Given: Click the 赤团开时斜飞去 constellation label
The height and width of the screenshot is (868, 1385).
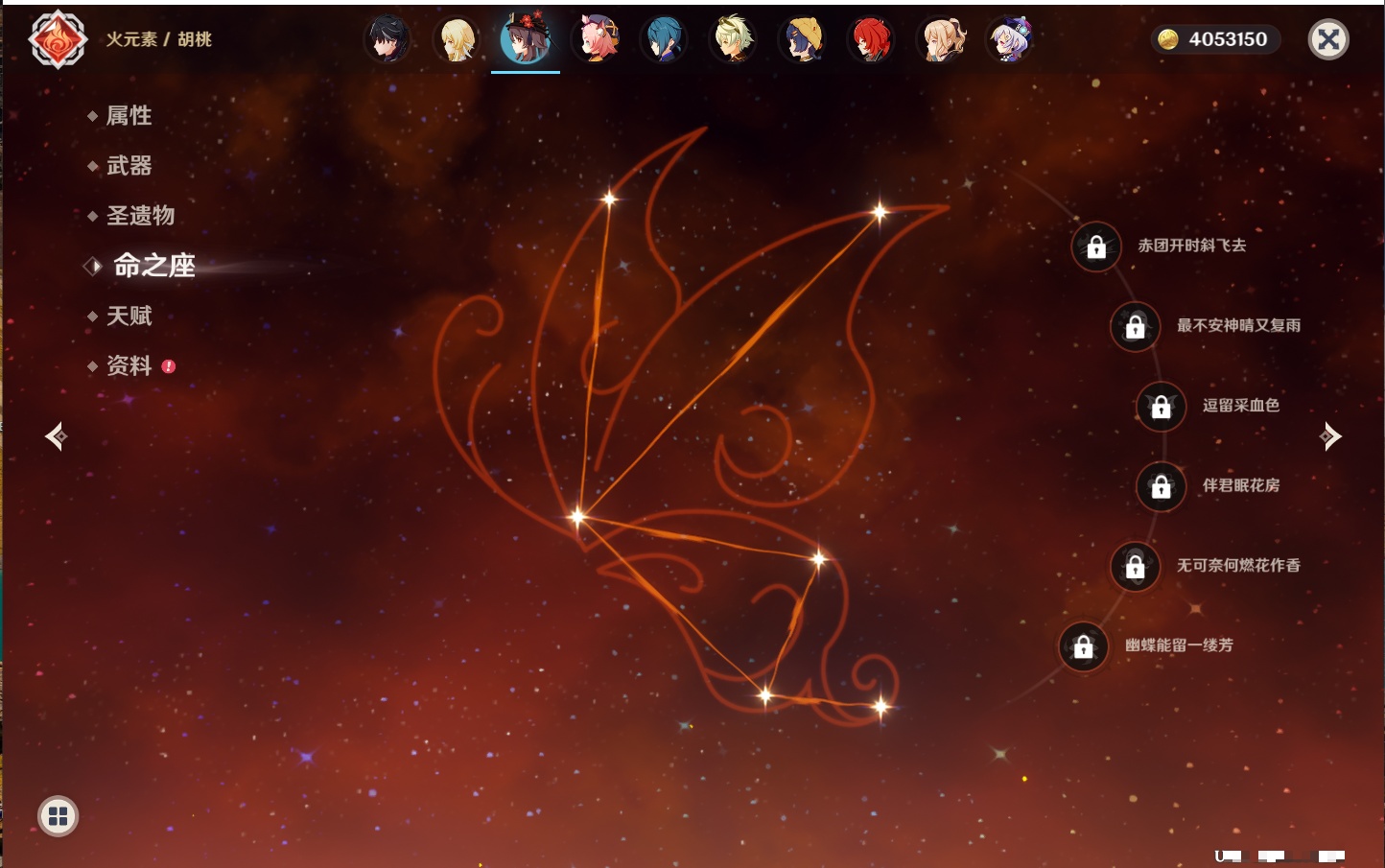Looking at the screenshot, I should click(1192, 246).
